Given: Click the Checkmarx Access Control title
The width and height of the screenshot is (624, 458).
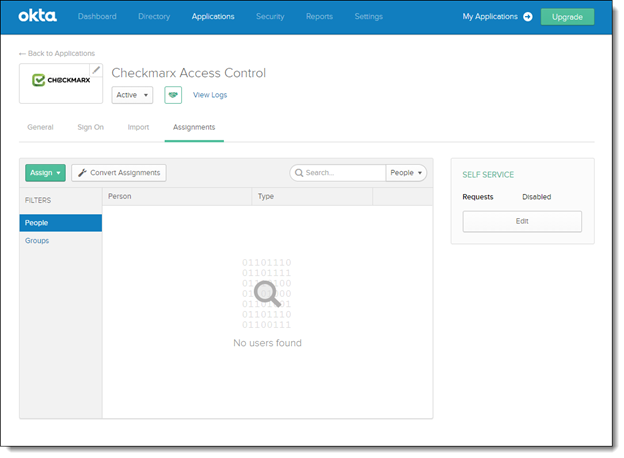Looking at the screenshot, I should coord(189,73).
